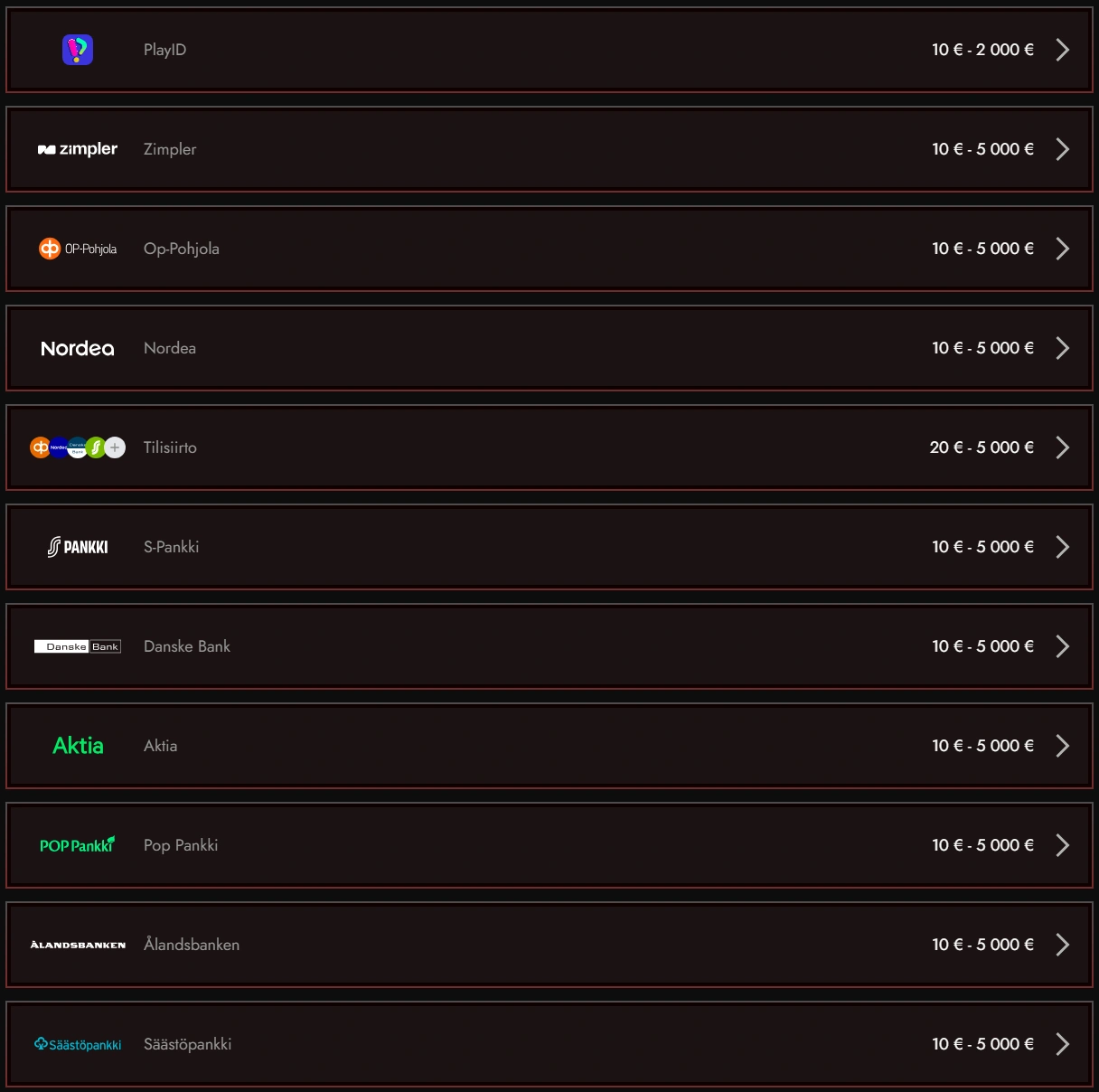Expand PlayID option with its chevron

[x=1063, y=50]
